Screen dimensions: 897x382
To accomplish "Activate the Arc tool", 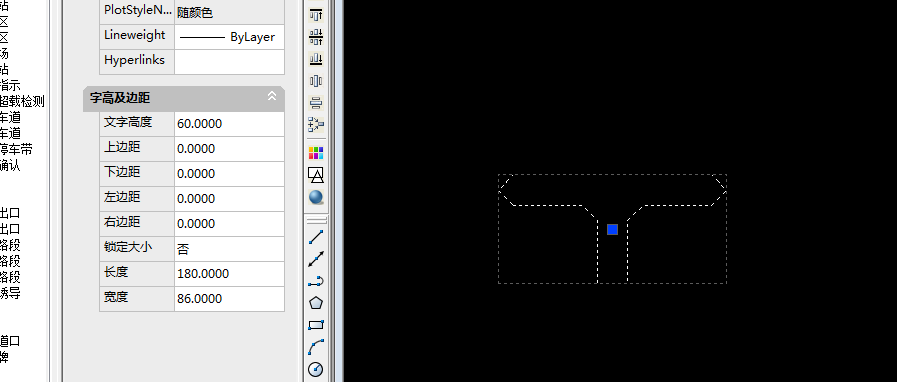I will point(316,347).
